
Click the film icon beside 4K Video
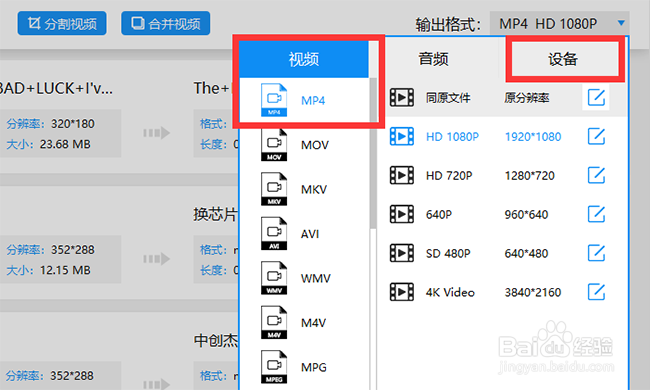tap(402, 292)
